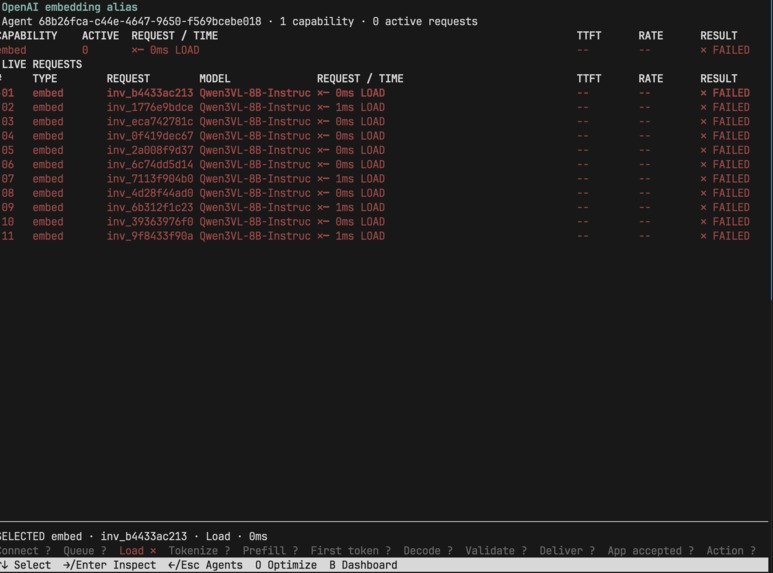Select request row inv_b4433ac213
The width and height of the screenshot is (773, 573).
tap(375, 93)
